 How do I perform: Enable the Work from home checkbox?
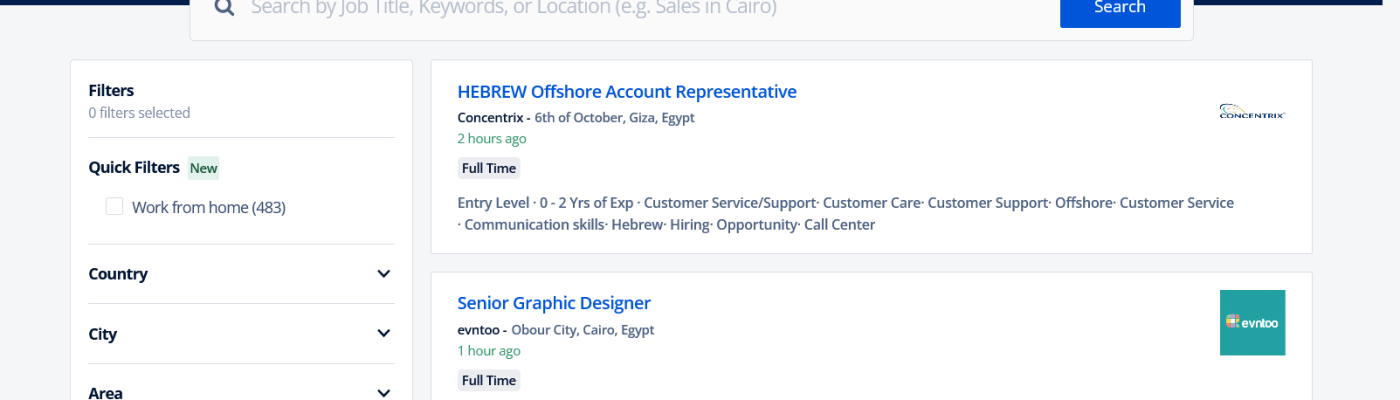pos(115,207)
